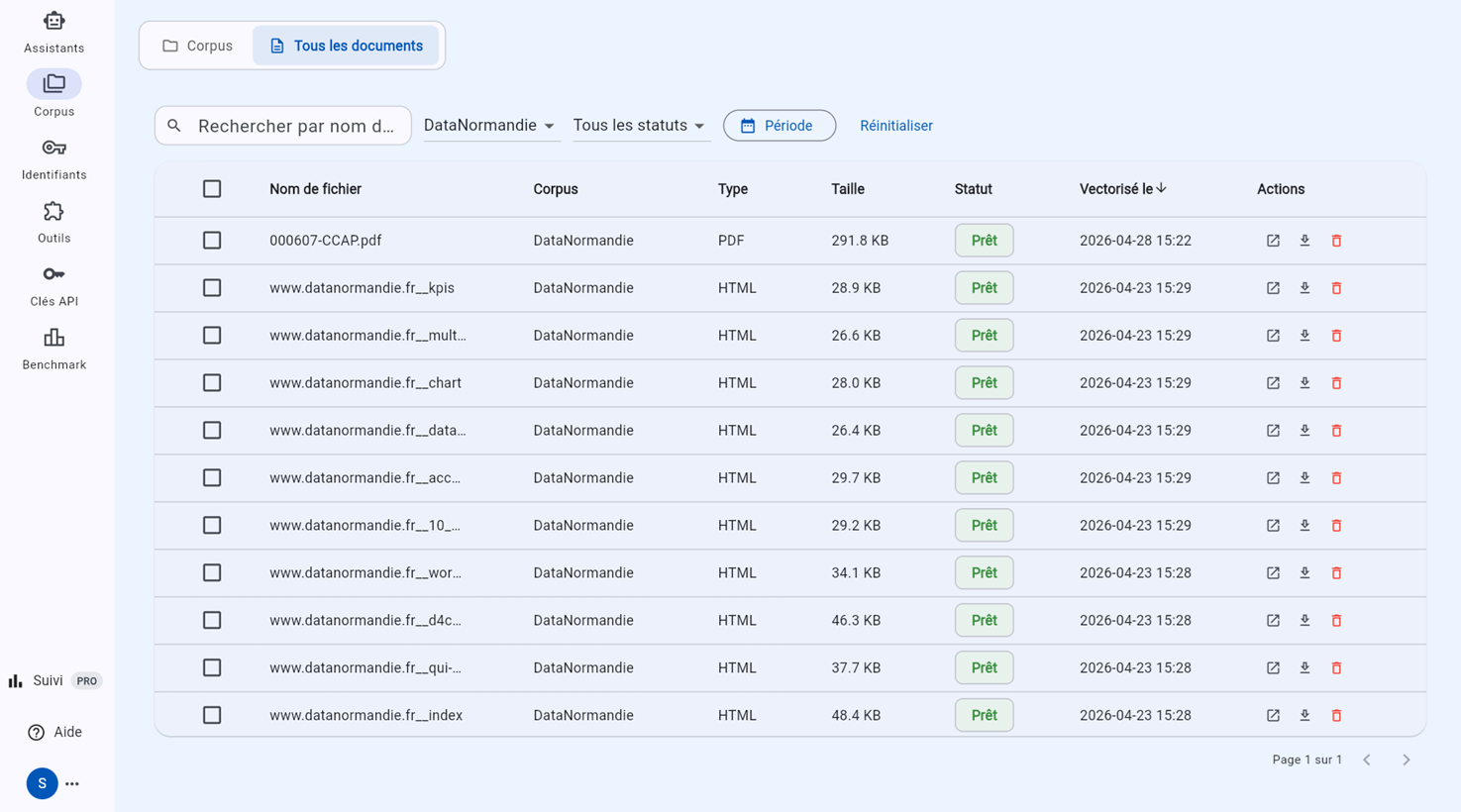Screen dimensions: 1461x812
Task: Download the 34.1 KB HTML document
Action: click(x=1304, y=573)
